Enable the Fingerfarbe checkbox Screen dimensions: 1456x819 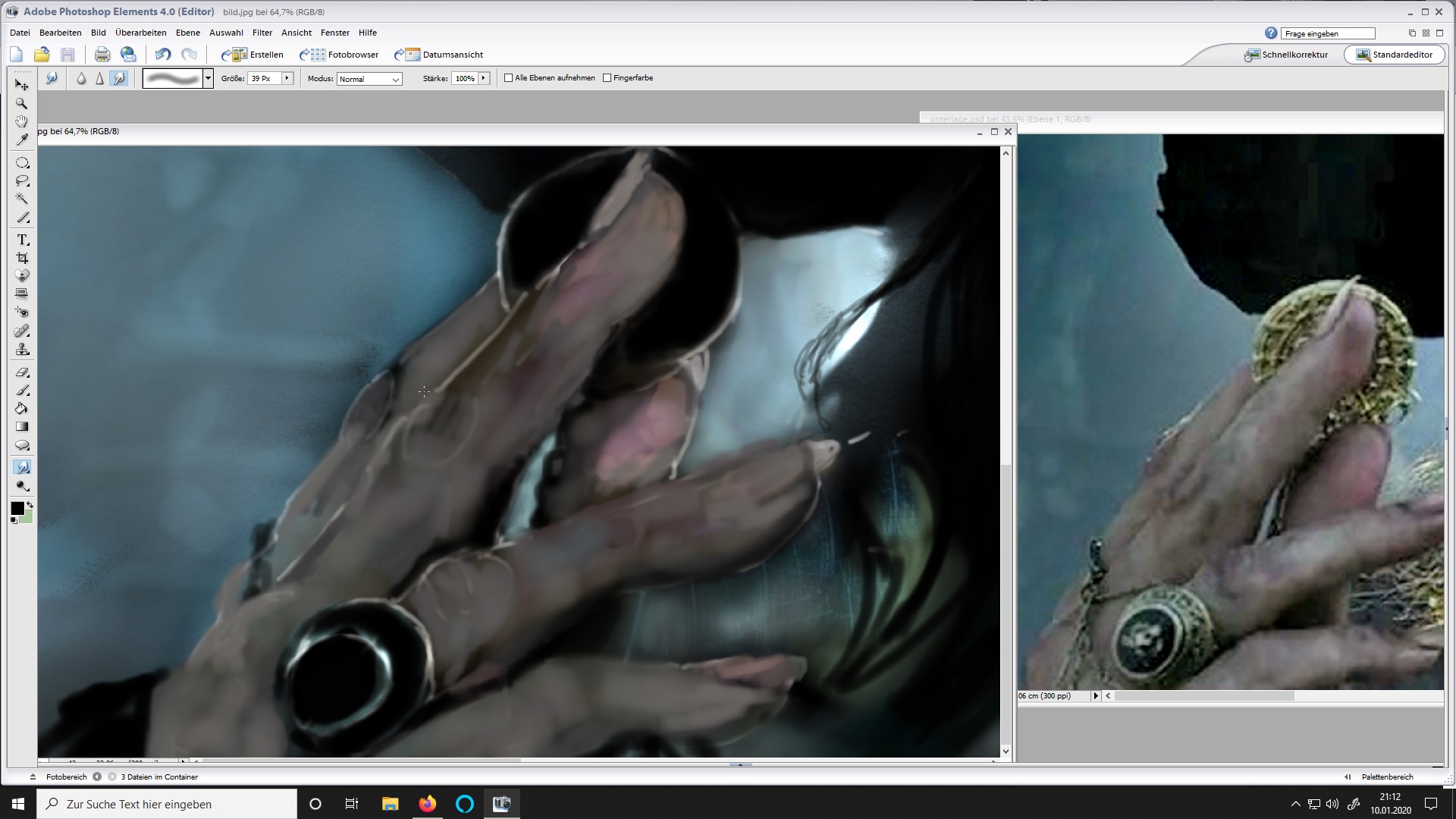[607, 78]
